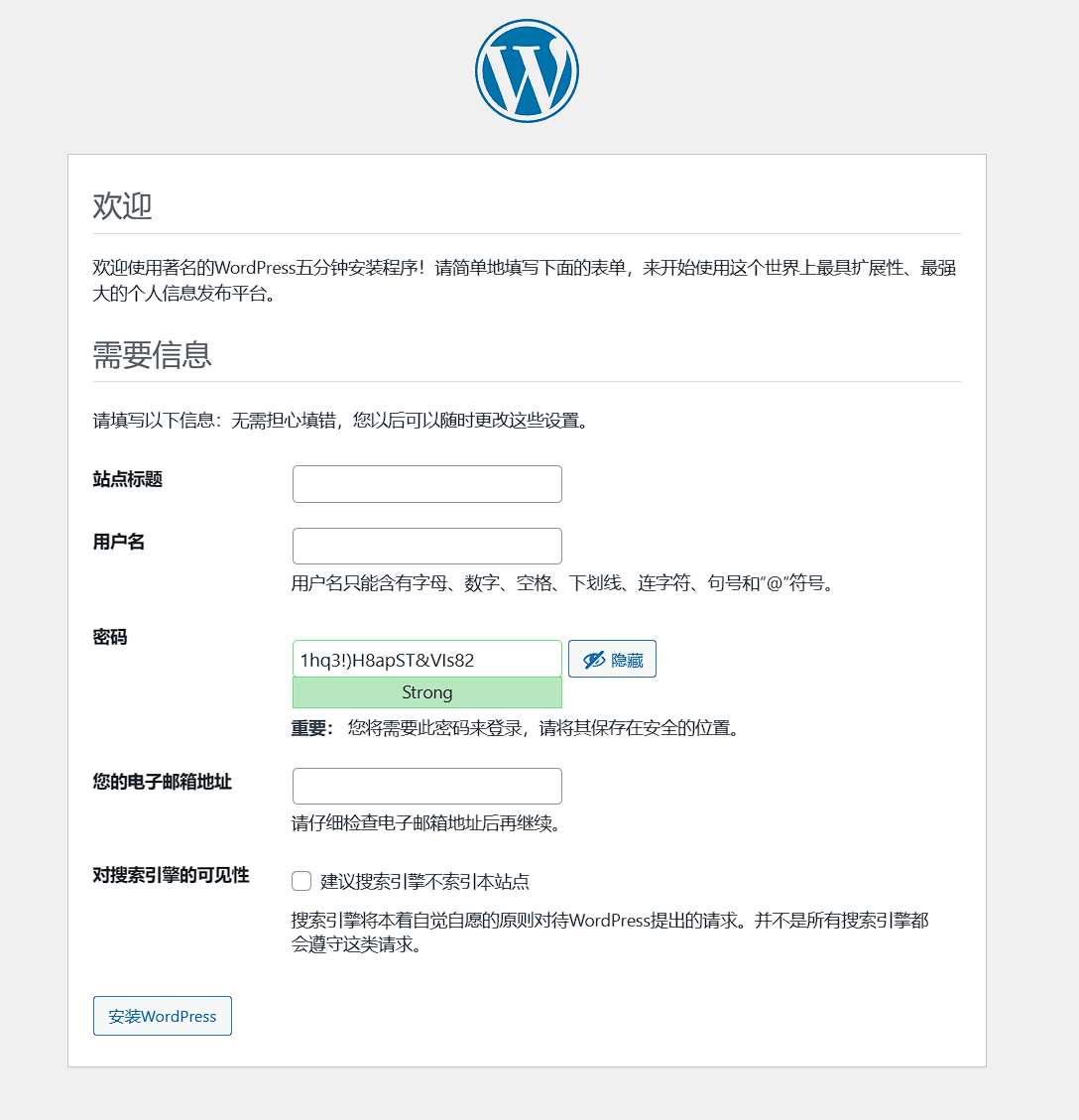This screenshot has height=1120, width=1079.
Task: Click the welcome paragraph about 五分钟安装程序
Action: pyautogui.click(x=525, y=281)
